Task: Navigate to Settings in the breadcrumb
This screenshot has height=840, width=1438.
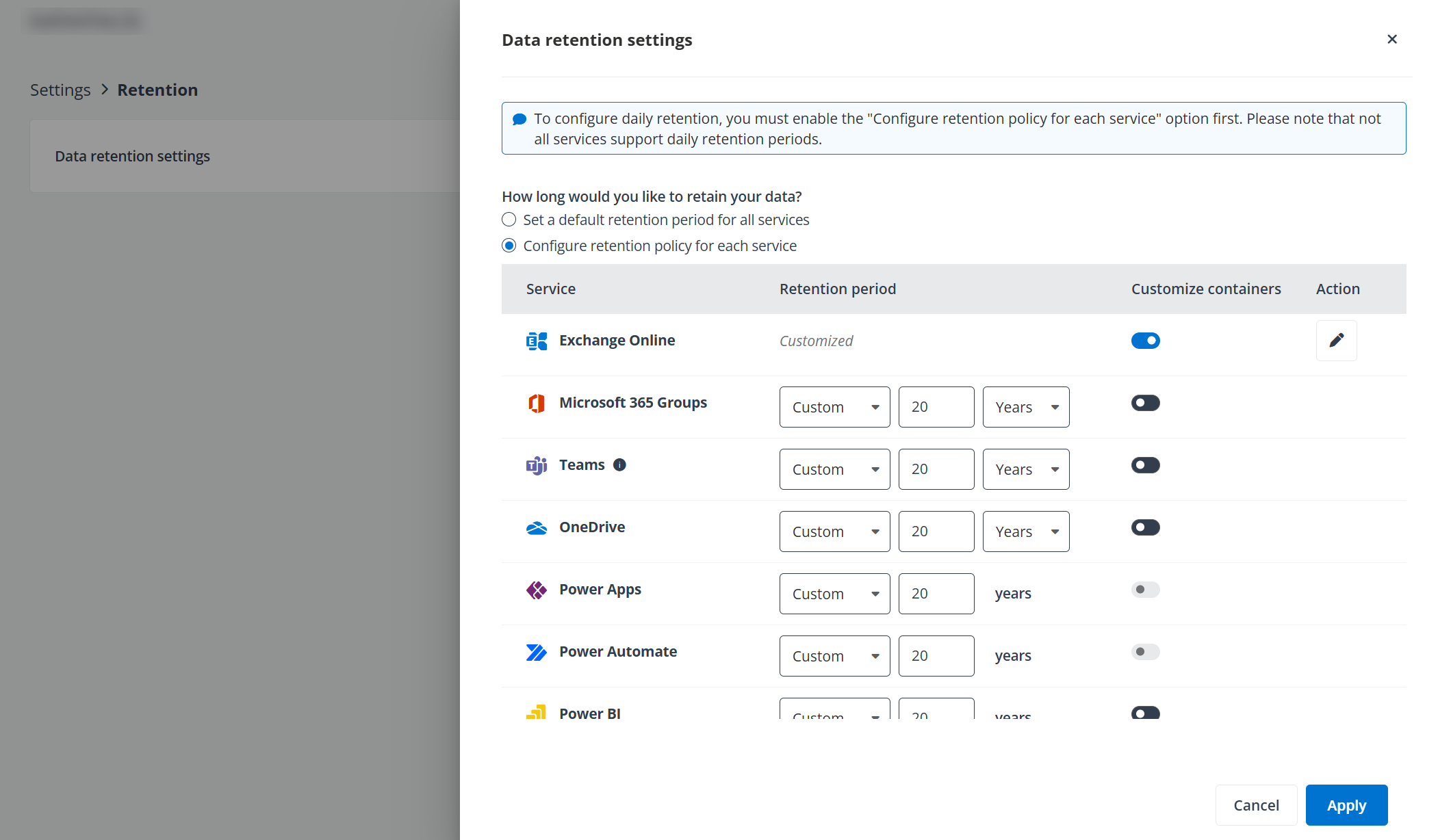Action: pos(60,90)
